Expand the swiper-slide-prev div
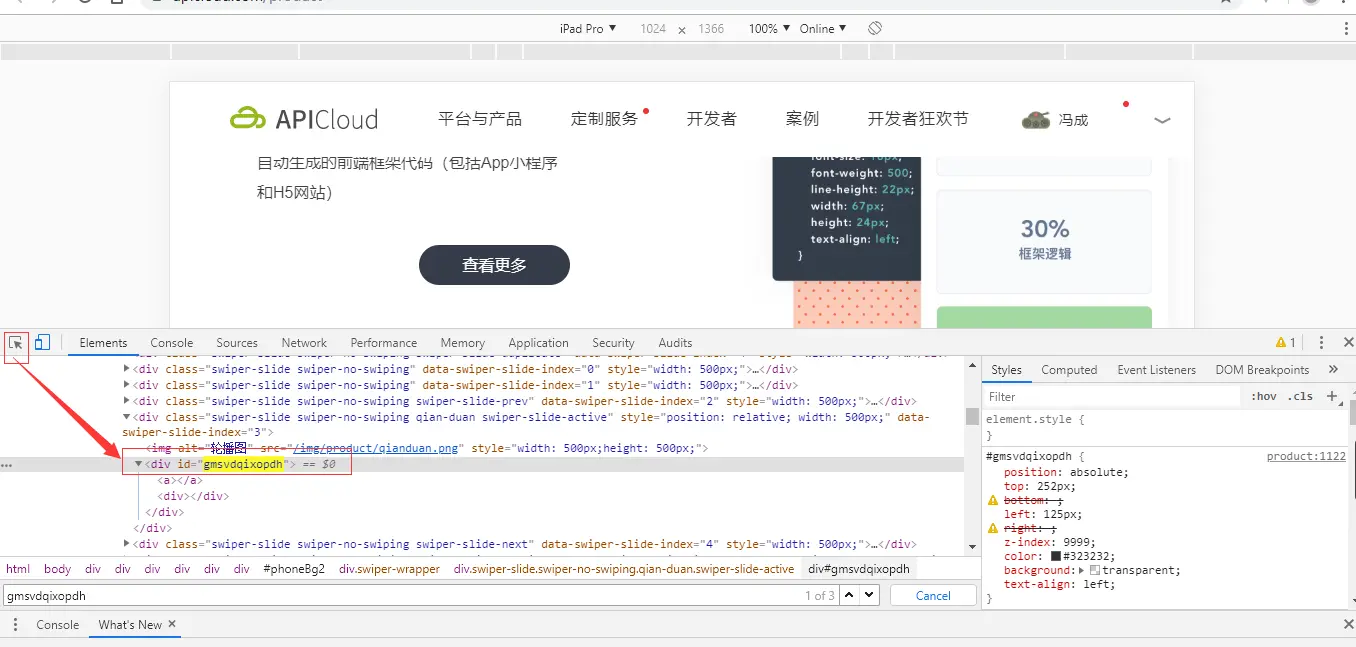The height and width of the screenshot is (647, 1356). coord(127,401)
